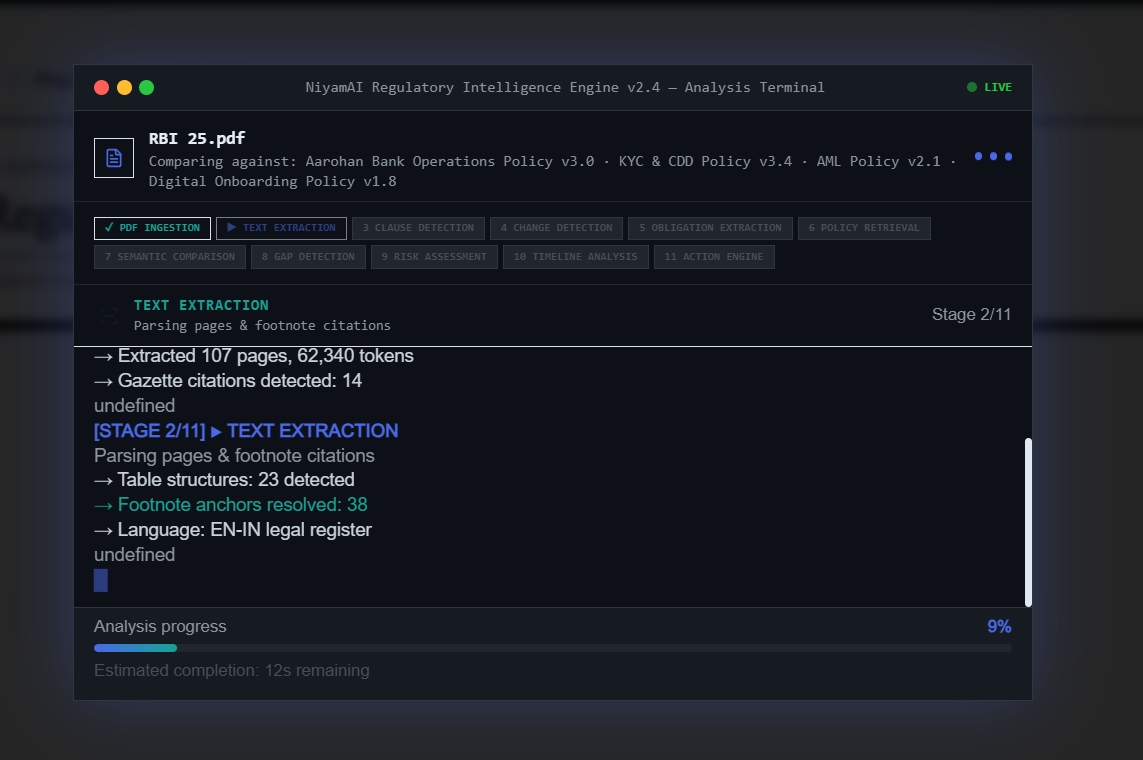Click the yellow window minimize dot
Viewport: 1143px width, 760px height.
[x=124, y=87]
